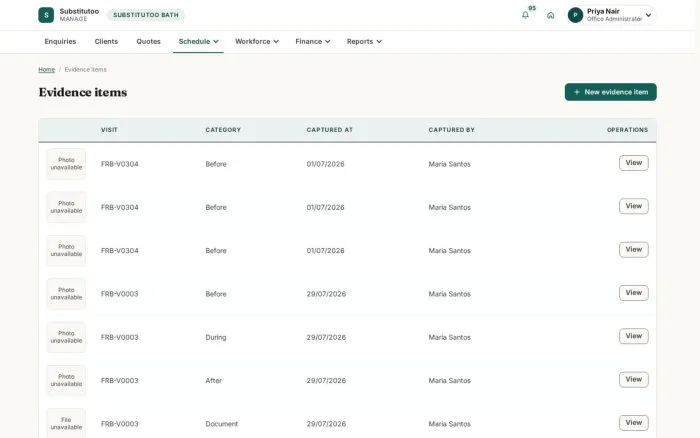700x438 pixels.
Task: Click the green Substitutoo S logo
Action: (x=46, y=15)
